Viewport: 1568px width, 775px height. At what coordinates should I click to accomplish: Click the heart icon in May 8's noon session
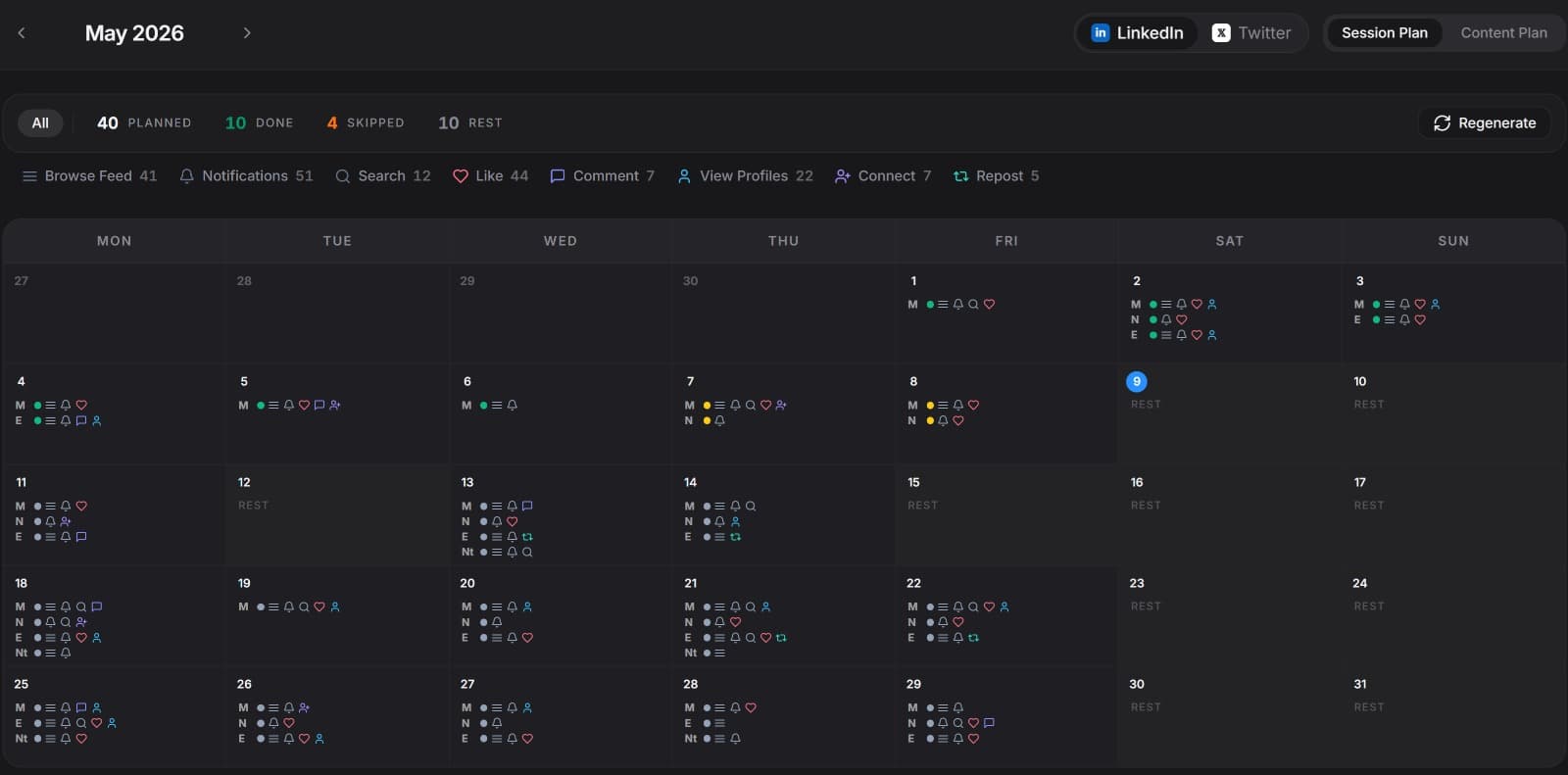tap(958, 421)
